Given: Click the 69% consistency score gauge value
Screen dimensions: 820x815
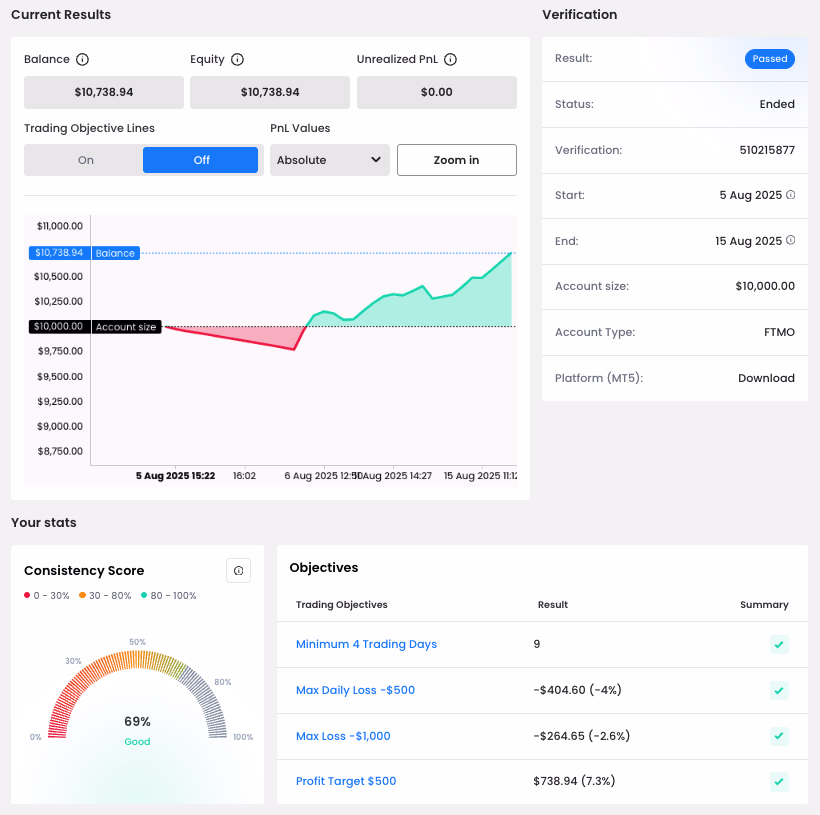Looking at the screenshot, I should (x=138, y=721).
